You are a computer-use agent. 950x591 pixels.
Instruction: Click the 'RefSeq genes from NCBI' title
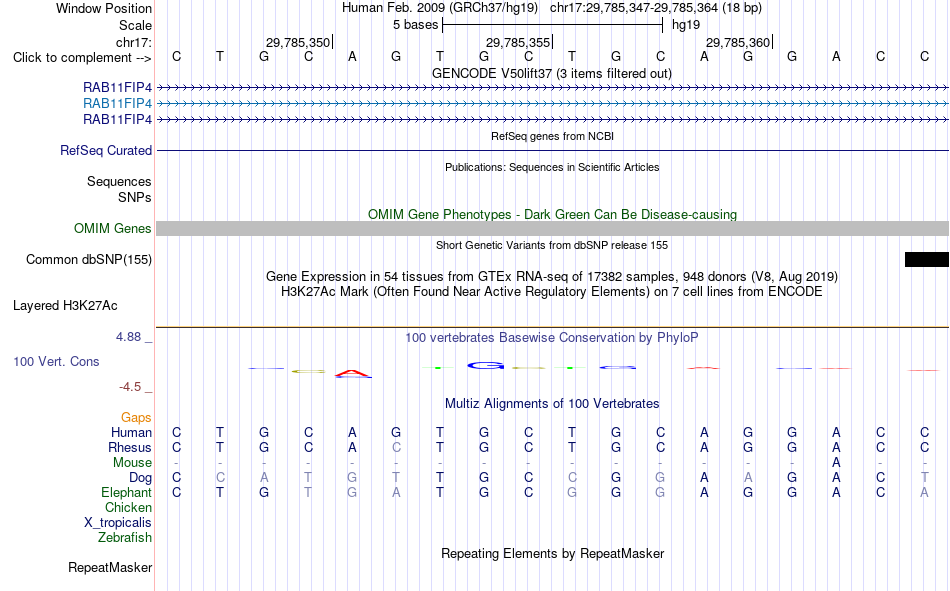click(x=552, y=136)
